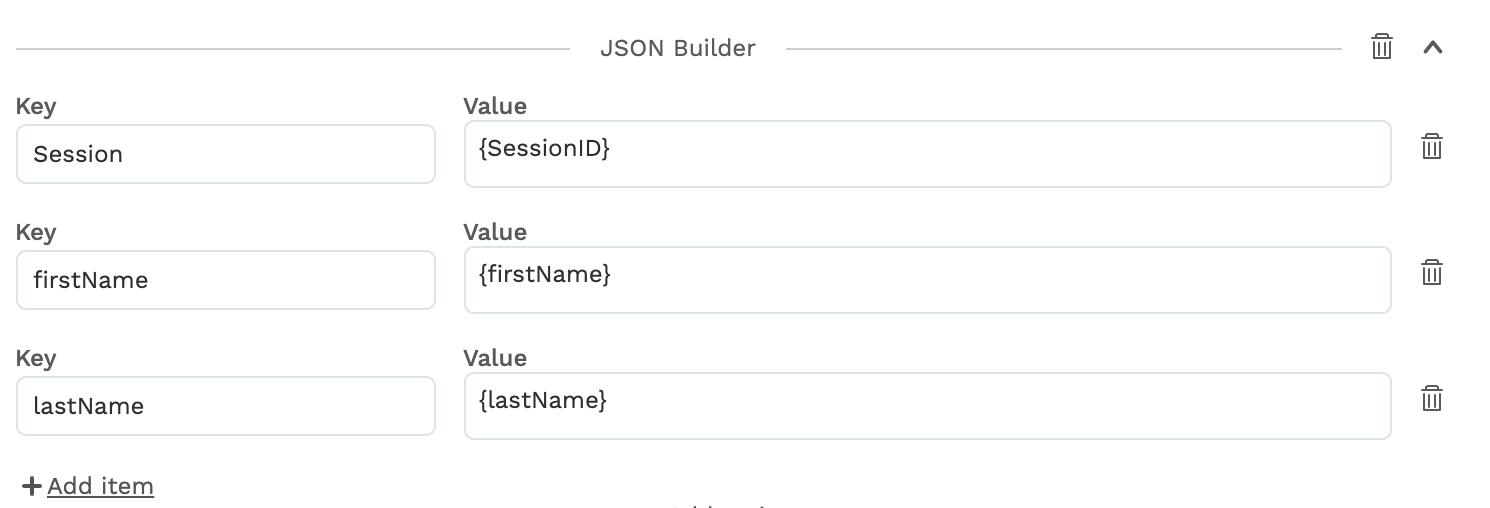Add a new item via Add item link
Viewport: 1490px width, 508px height.
click(x=100, y=486)
